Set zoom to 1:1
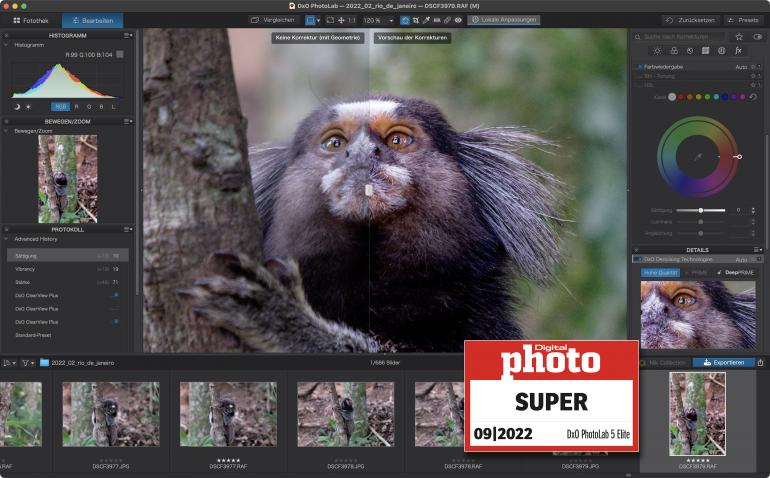Viewport: 770px width, 478px height. click(352, 20)
